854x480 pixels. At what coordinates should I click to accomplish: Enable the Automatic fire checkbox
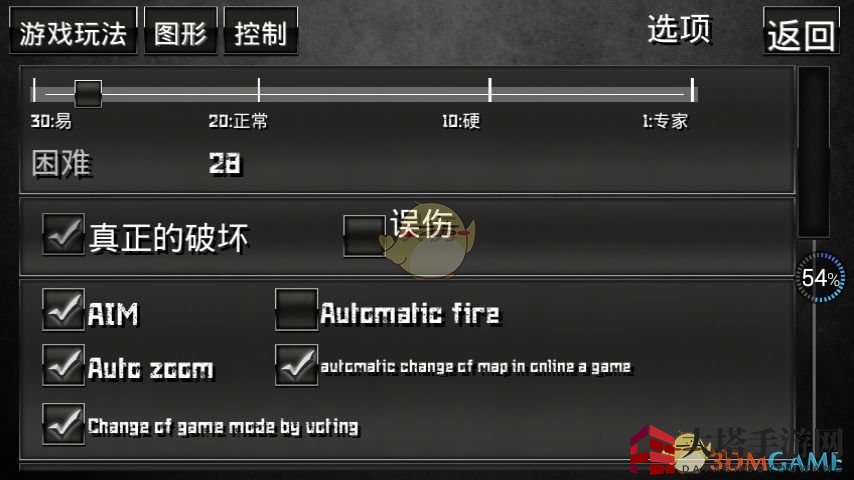(x=296, y=309)
